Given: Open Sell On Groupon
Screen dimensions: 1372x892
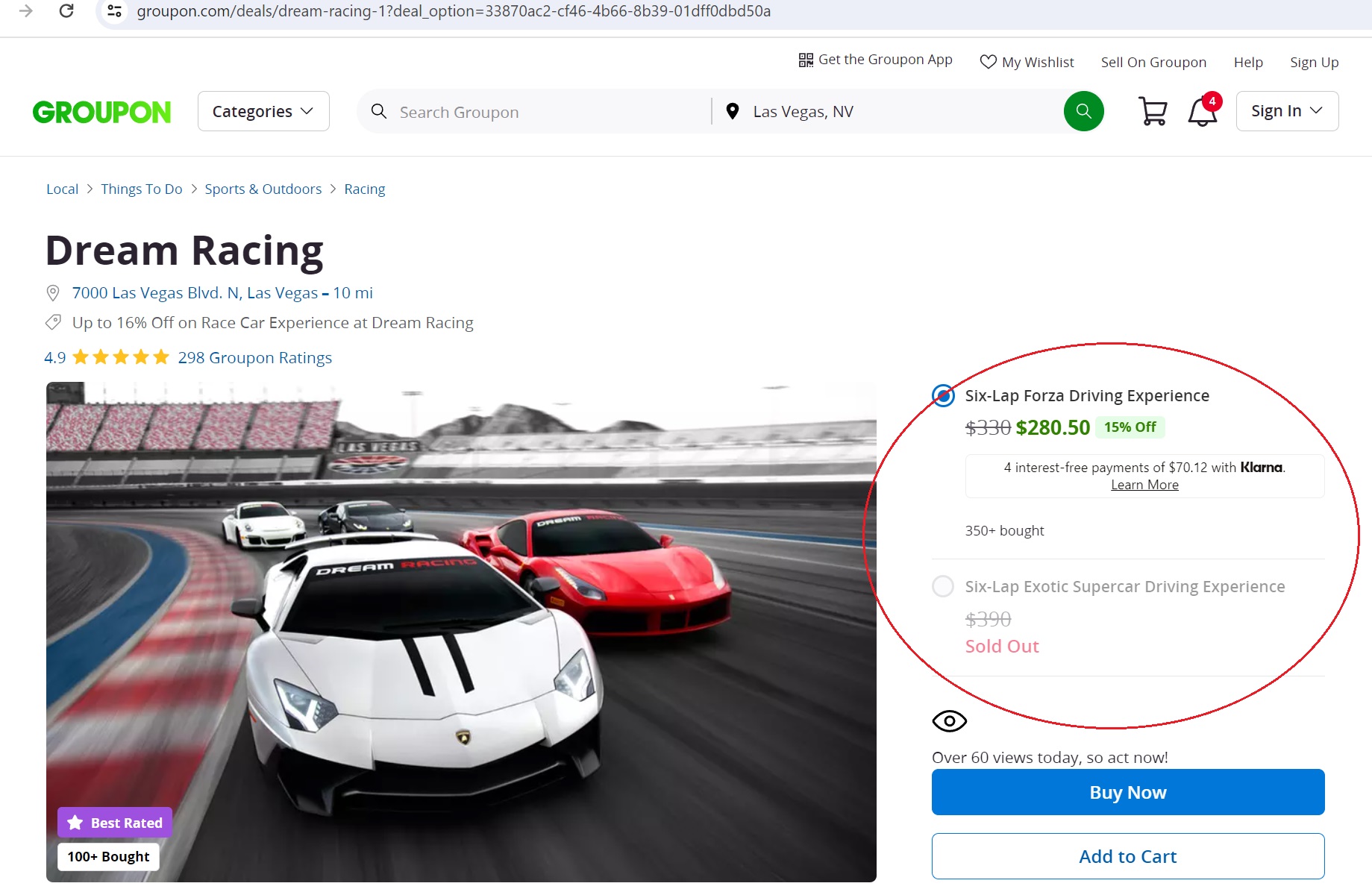Looking at the screenshot, I should pyautogui.click(x=1153, y=62).
